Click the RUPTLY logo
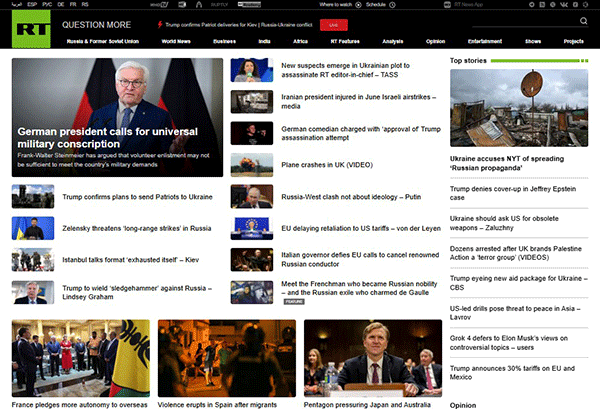 (x=219, y=5)
